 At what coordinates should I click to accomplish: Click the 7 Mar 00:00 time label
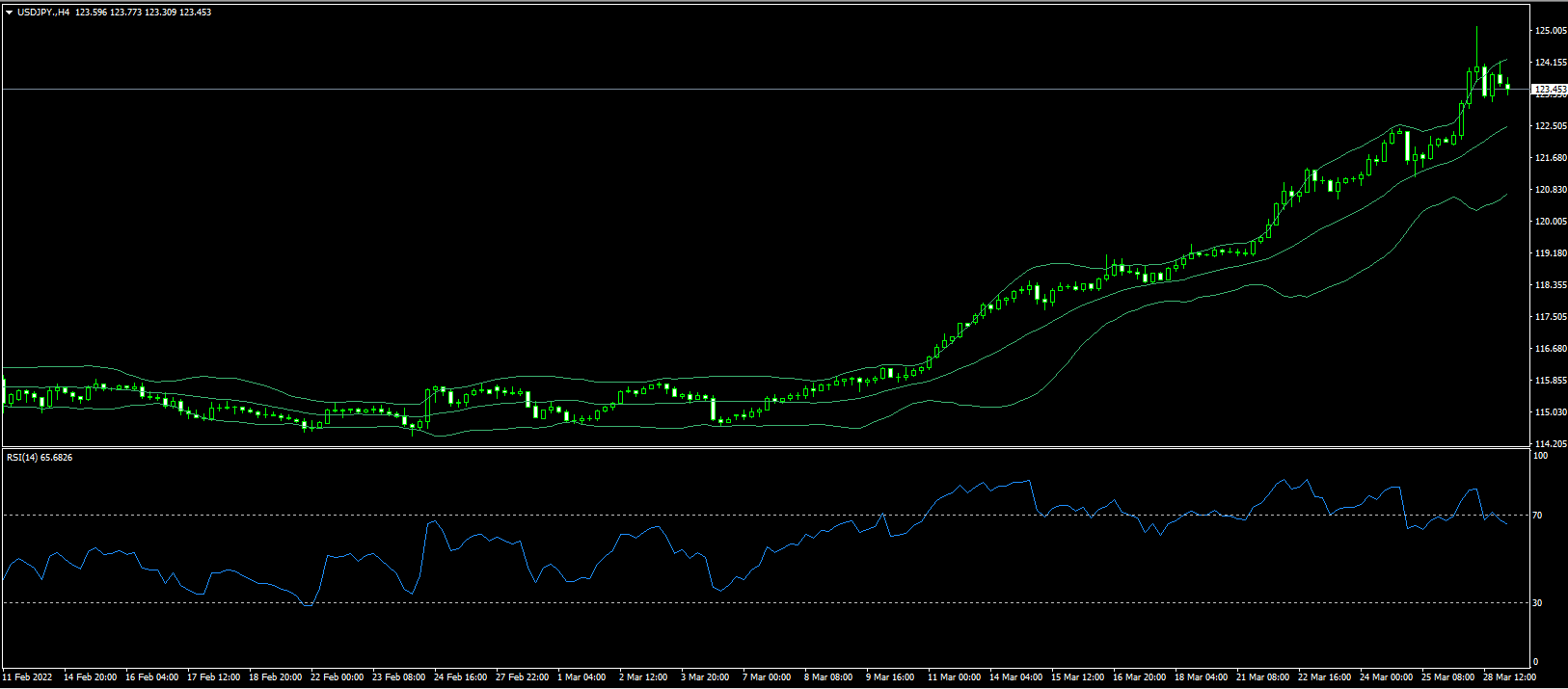767,677
